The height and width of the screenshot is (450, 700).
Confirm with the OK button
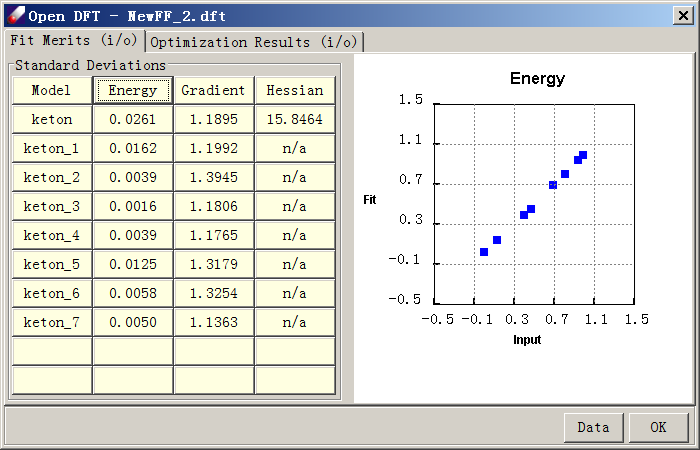pyautogui.click(x=658, y=427)
